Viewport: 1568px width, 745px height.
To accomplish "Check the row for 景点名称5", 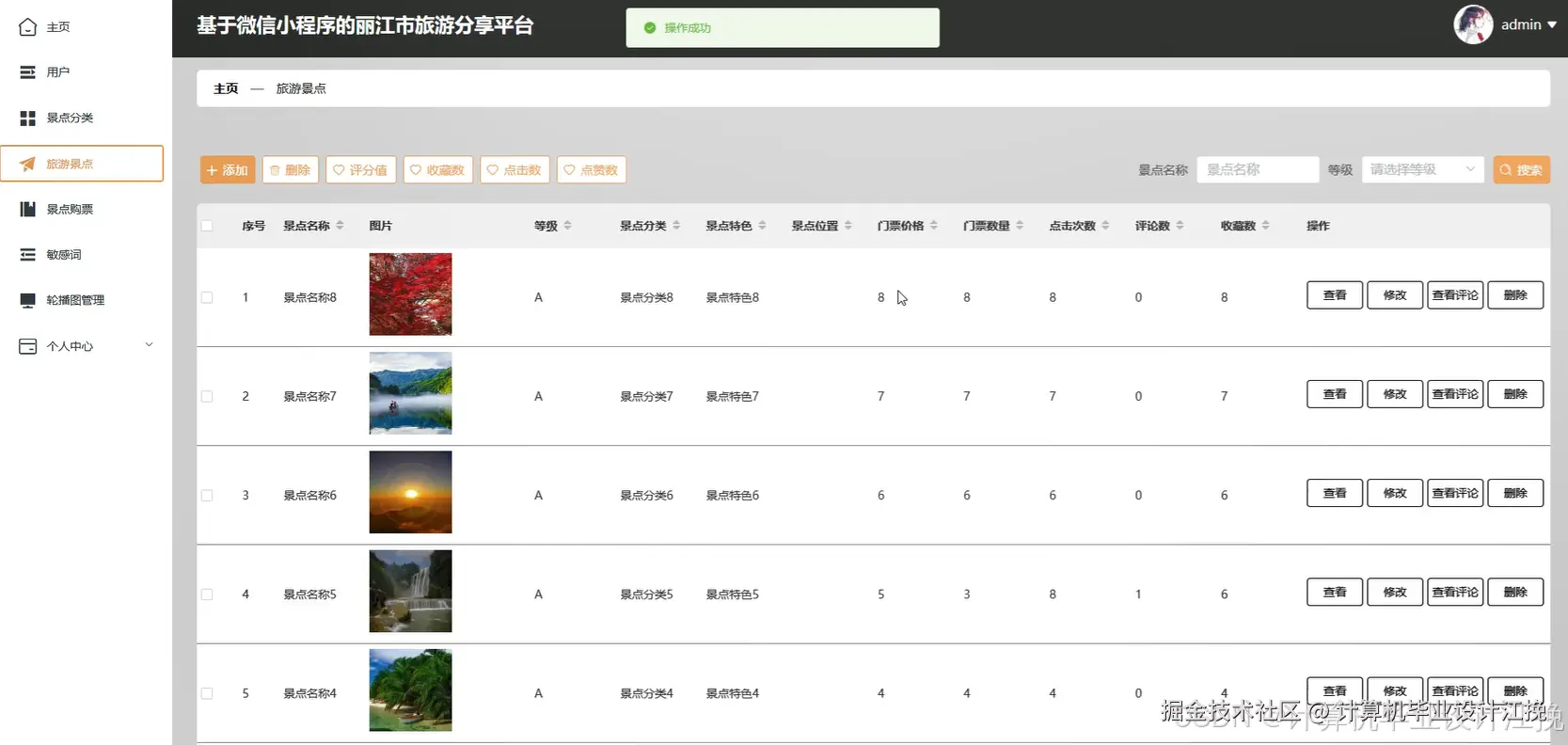I will (x=207, y=594).
